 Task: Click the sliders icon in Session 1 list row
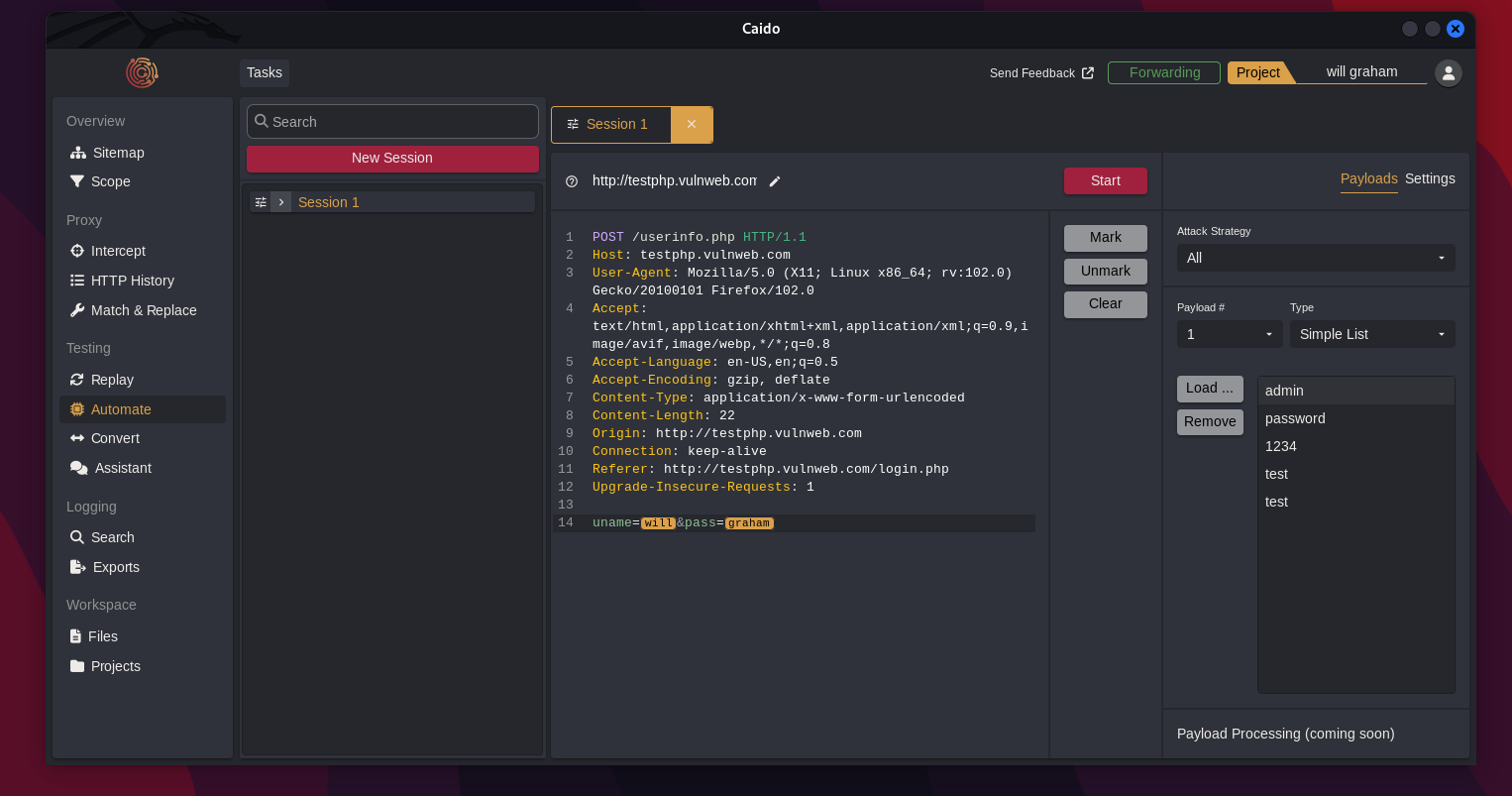pyautogui.click(x=261, y=202)
